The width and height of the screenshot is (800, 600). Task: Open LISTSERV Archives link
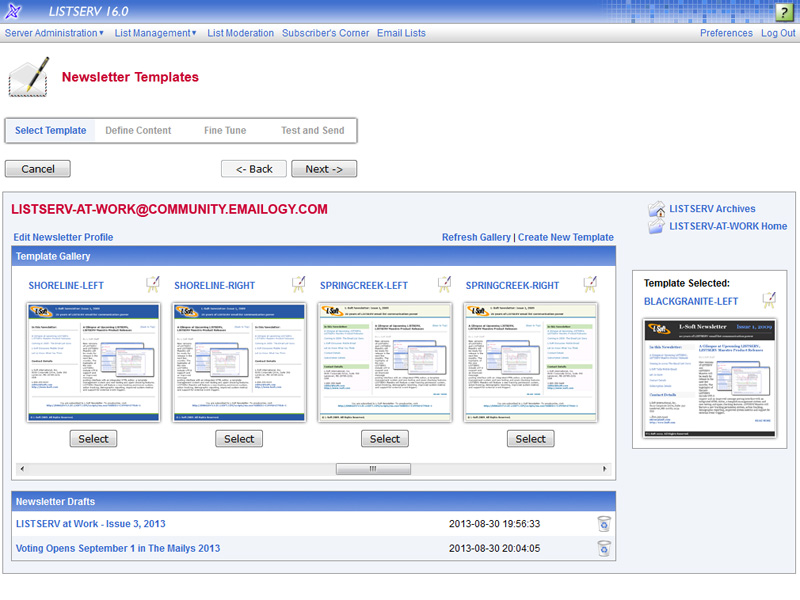click(x=712, y=209)
